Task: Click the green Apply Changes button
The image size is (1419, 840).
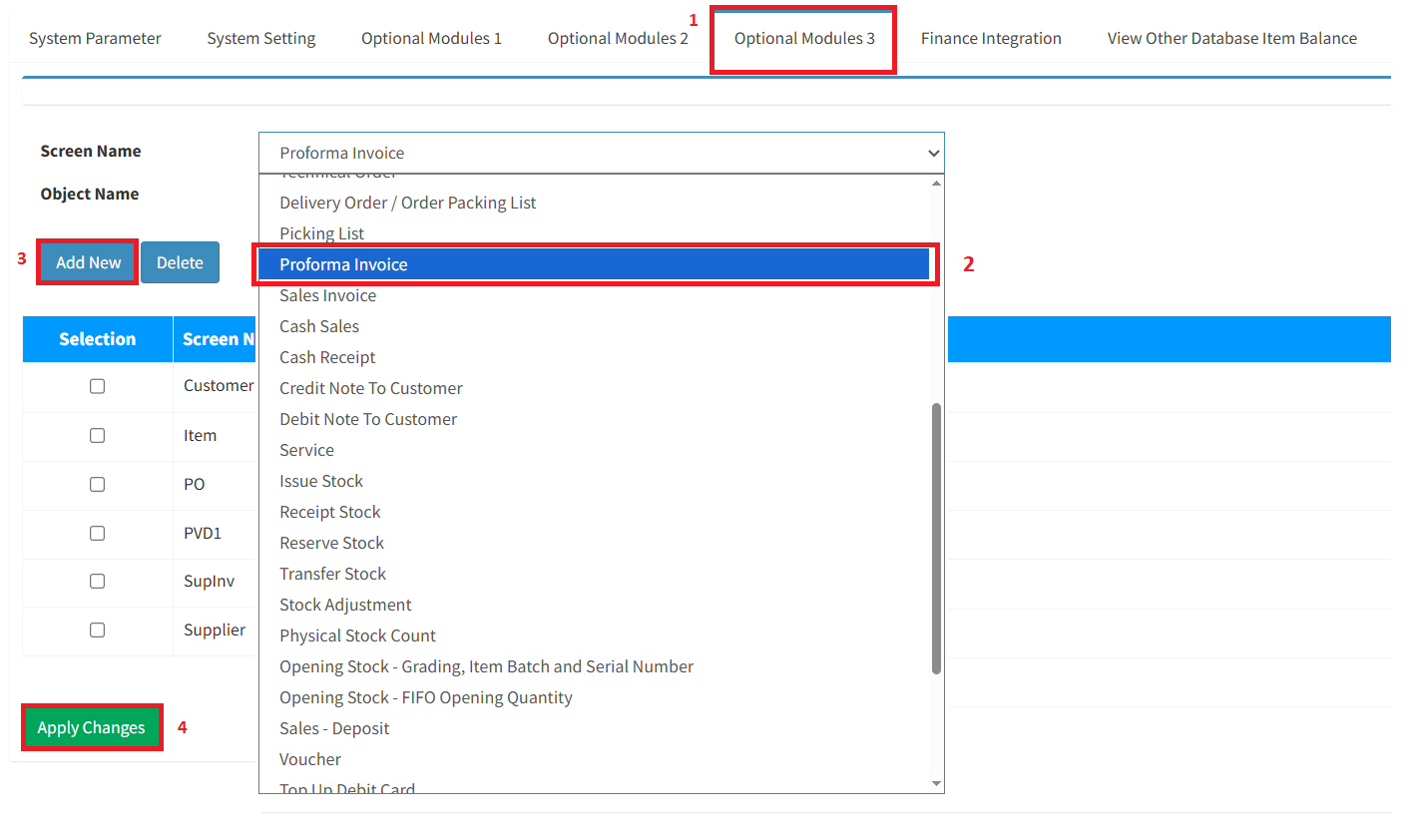Action: coord(91,727)
